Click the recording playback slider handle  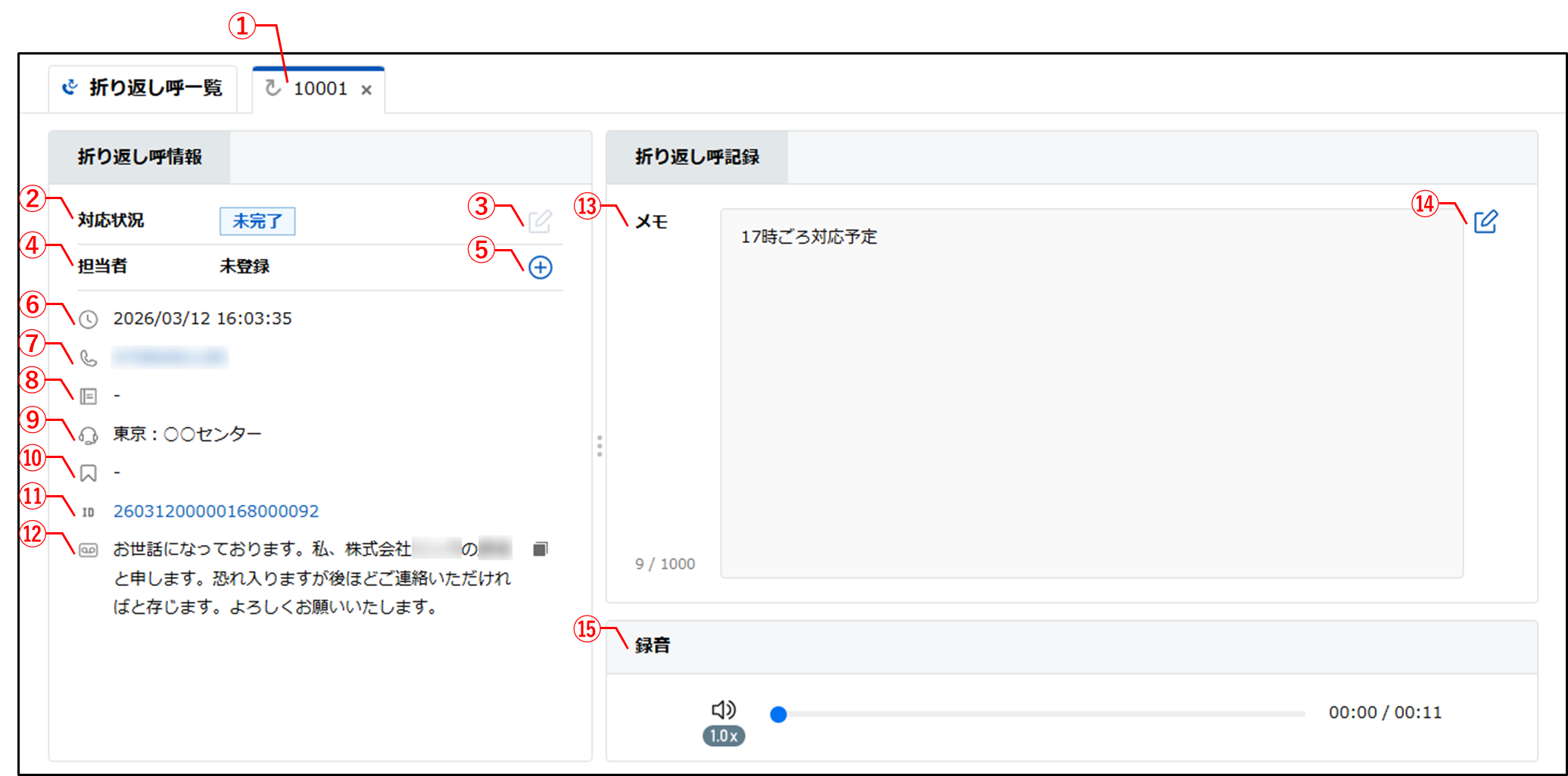click(x=778, y=714)
